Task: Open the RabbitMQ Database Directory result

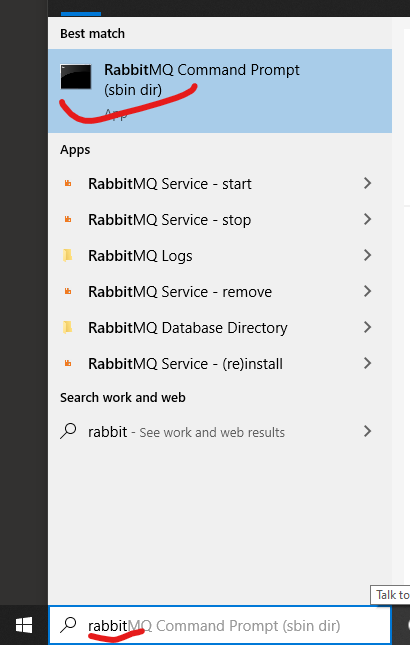Action: pyautogui.click(x=220, y=327)
